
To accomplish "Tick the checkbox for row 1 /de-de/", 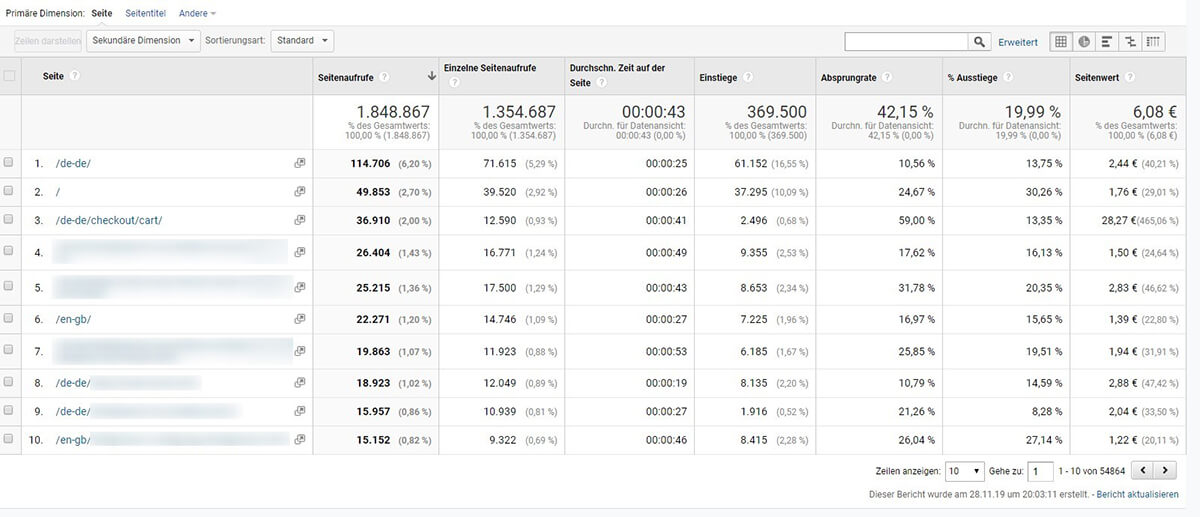I will point(10,163).
